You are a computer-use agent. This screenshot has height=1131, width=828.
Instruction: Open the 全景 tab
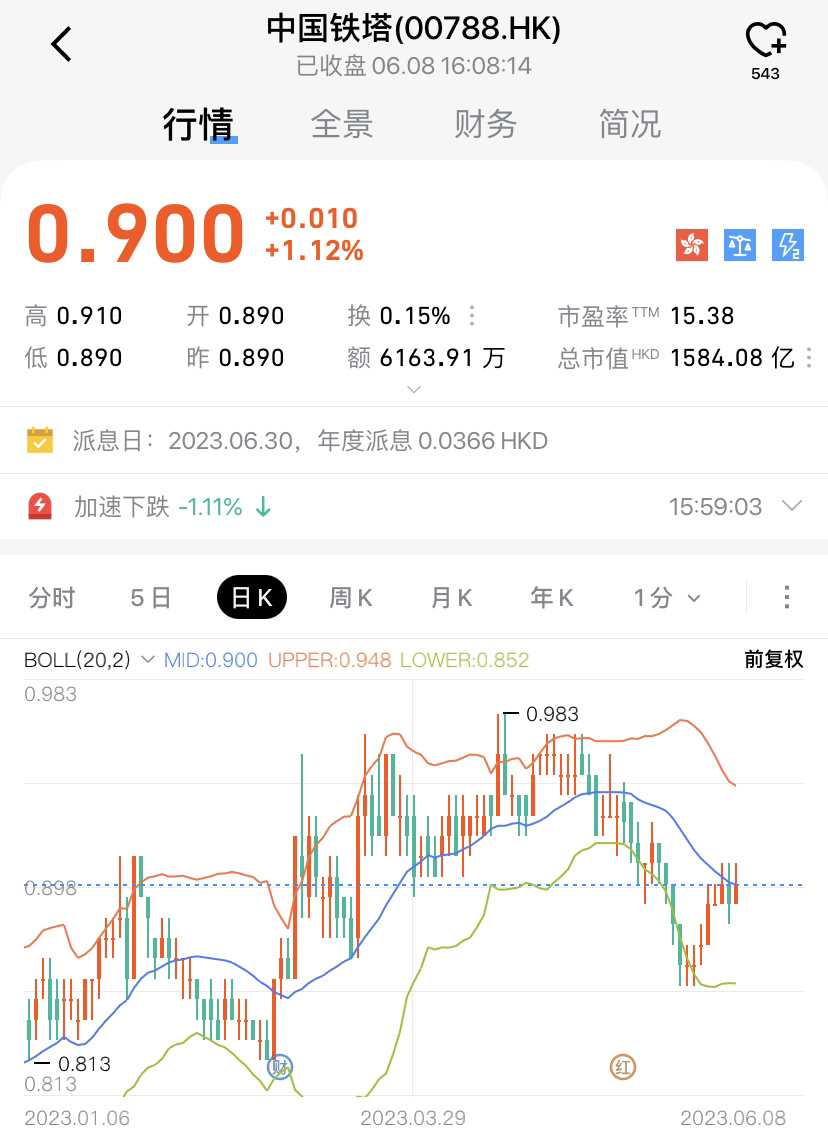[x=342, y=124]
